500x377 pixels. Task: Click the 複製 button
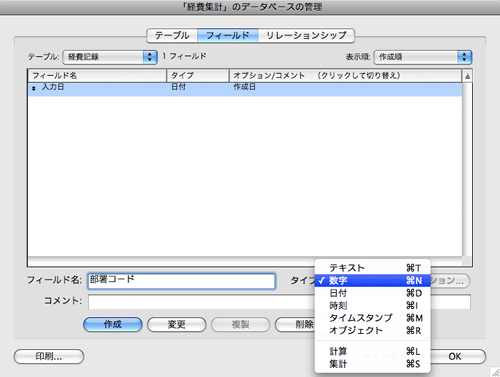(x=241, y=324)
